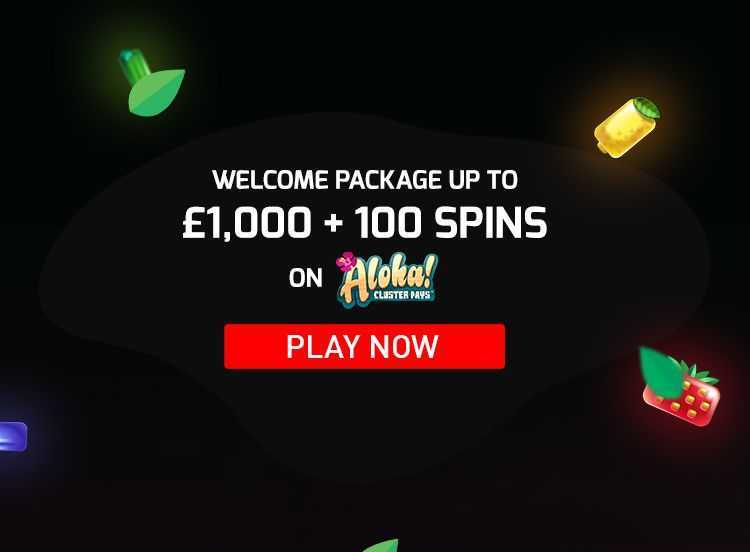Click the green stem of the leaf icon
The image size is (750, 552).
134,64
